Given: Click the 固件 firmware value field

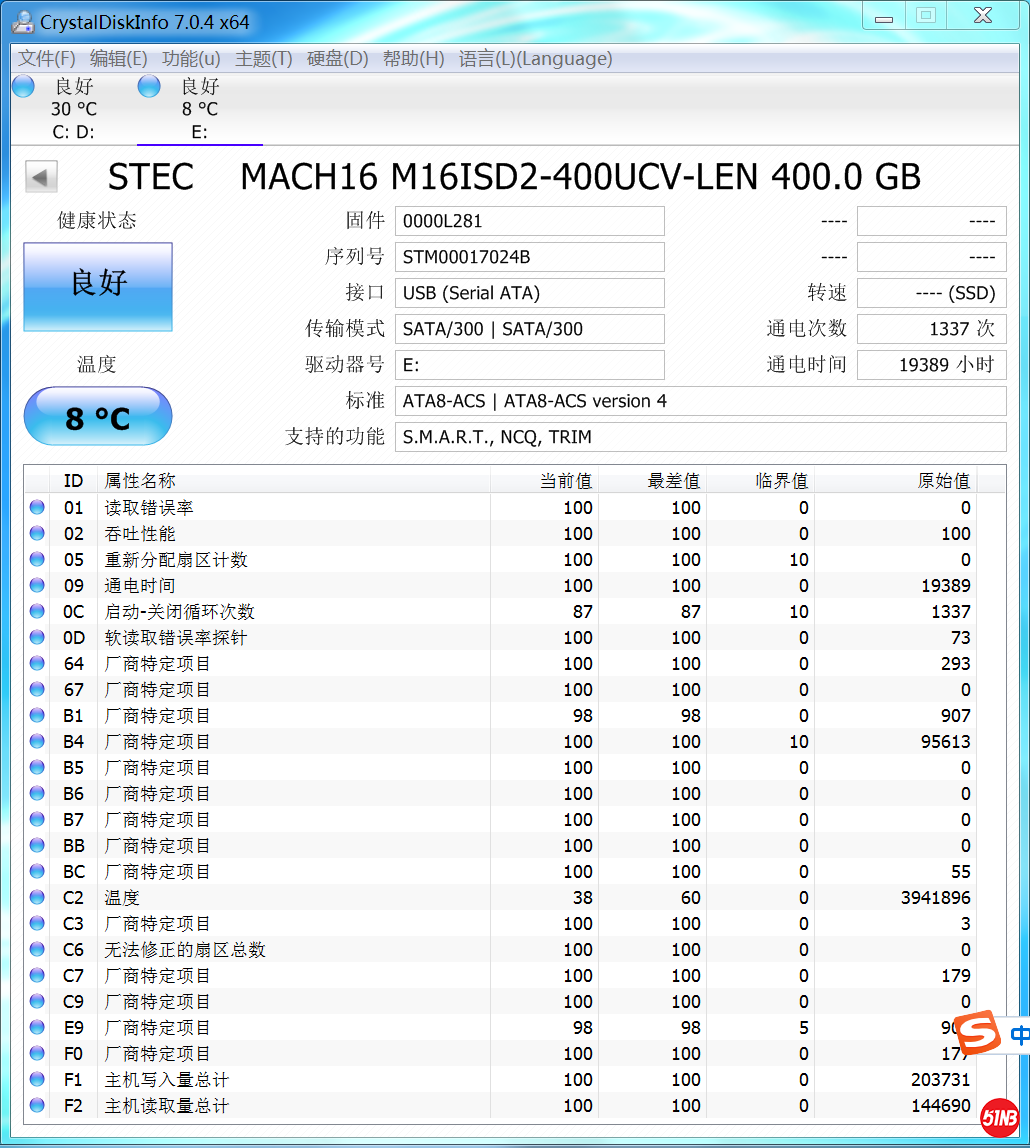Looking at the screenshot, I should pyautogui.click(x=529, y=221).
